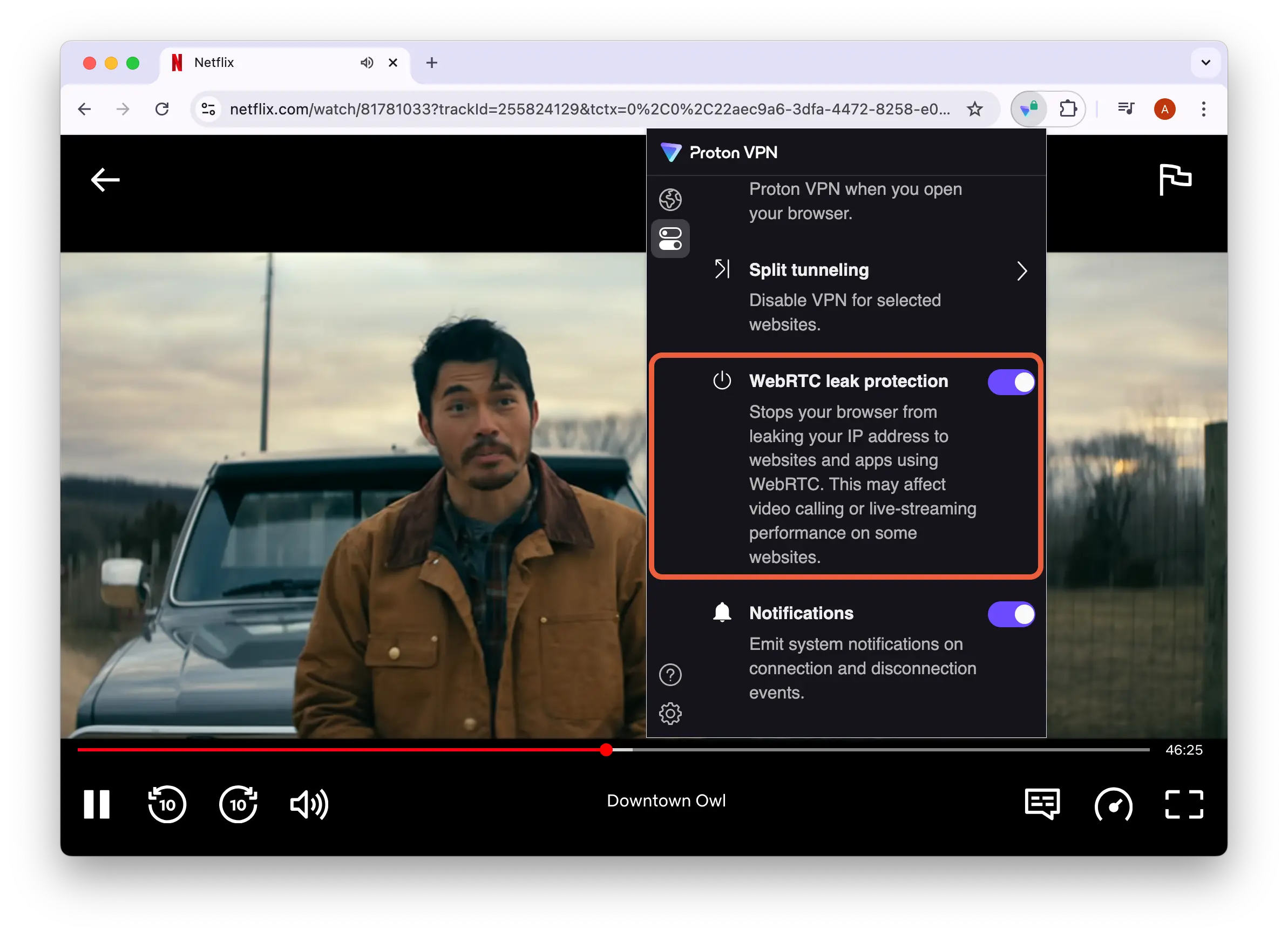Open Proton VPN help icon
The width and height of the screenshot is (1288, 936).
coord(670,675)
